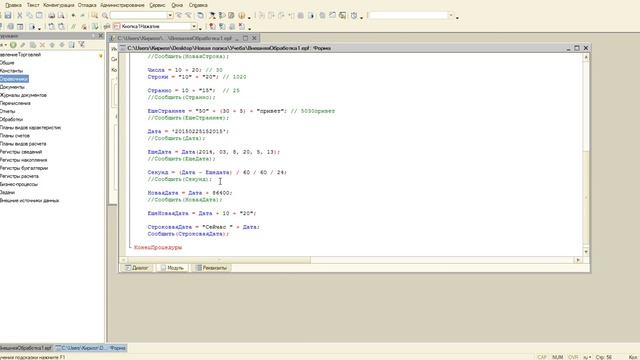Select Регистры расчета in configuration tree
The image size is (640, 360).
19,176
